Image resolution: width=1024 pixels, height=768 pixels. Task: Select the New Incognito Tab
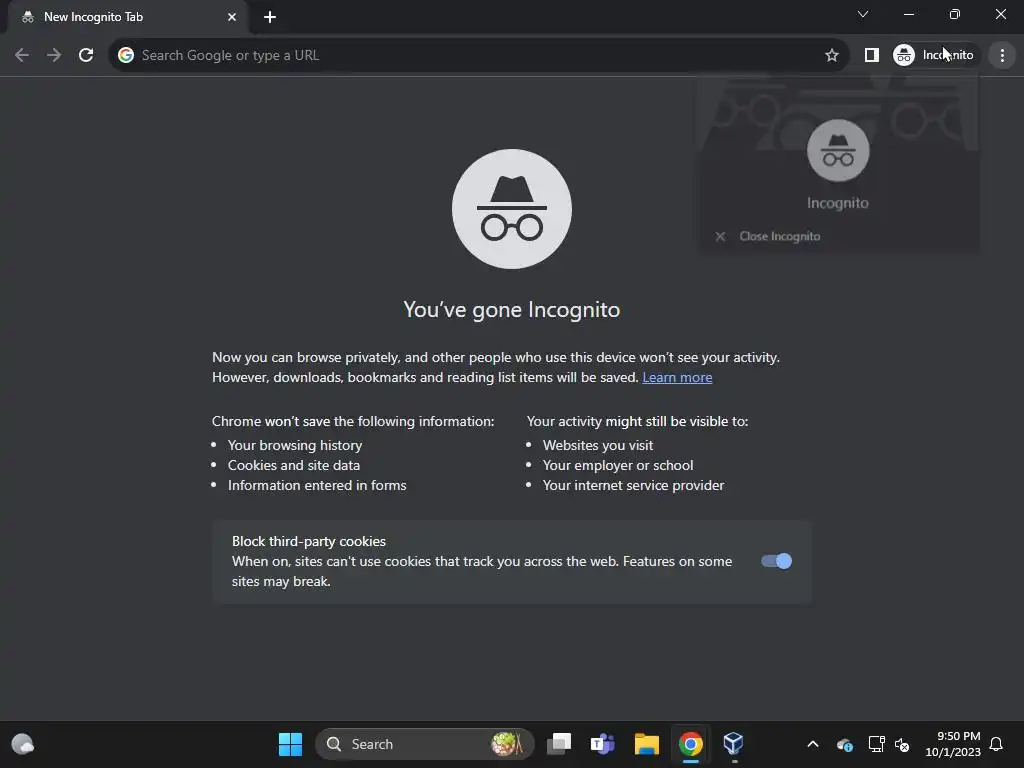tap(129, 17)
